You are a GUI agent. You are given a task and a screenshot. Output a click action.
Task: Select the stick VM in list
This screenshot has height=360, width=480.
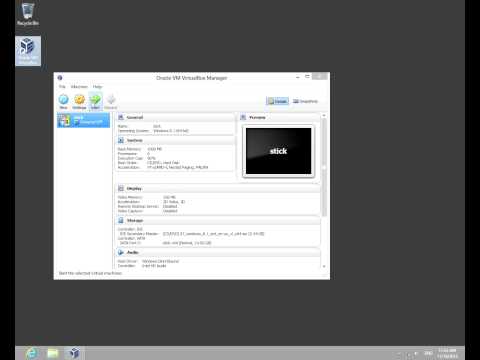[x=83, y=120]
